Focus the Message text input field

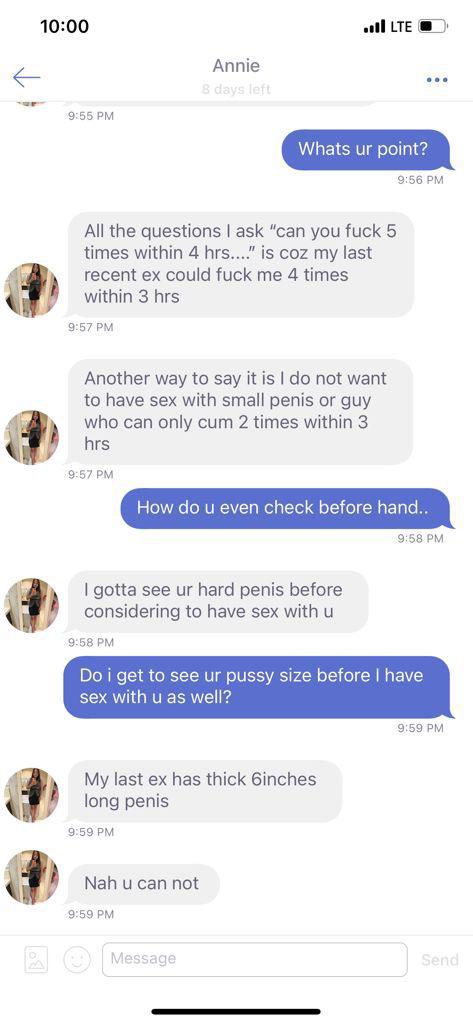point(255,959)
